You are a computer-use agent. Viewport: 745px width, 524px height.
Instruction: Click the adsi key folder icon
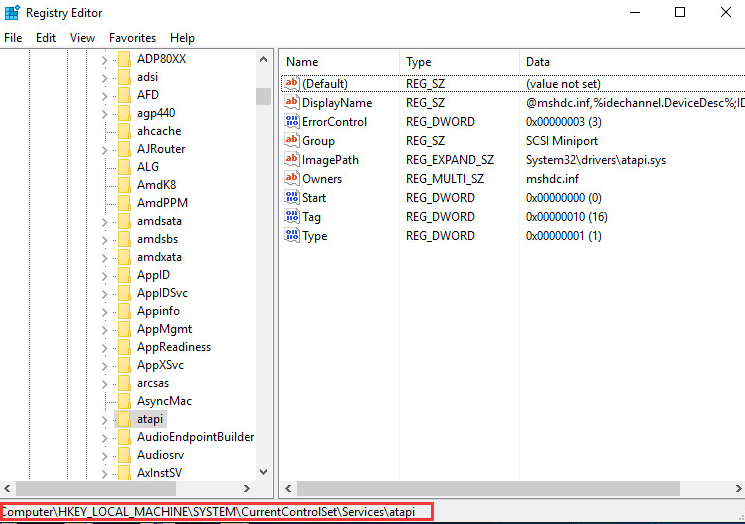[x=124, y=77]
